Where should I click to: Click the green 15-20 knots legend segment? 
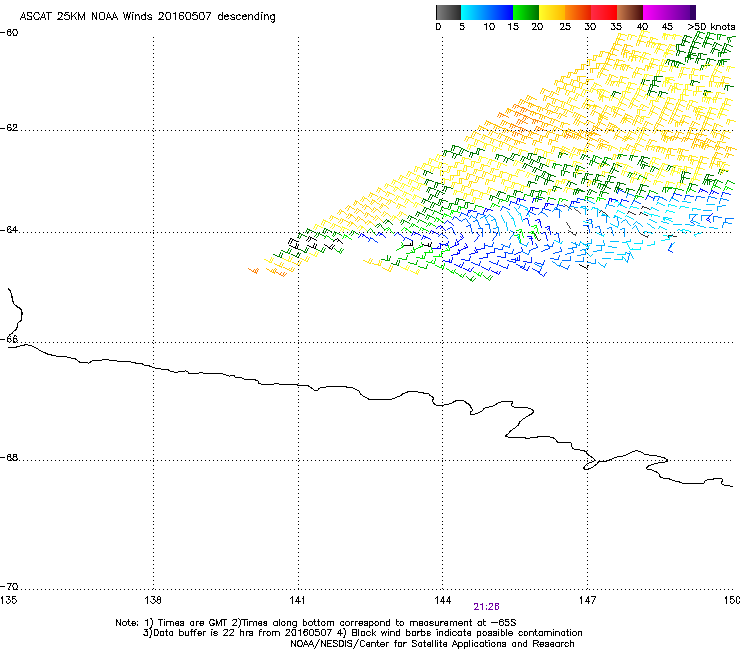pyautogui.click(x=526, y=12)
